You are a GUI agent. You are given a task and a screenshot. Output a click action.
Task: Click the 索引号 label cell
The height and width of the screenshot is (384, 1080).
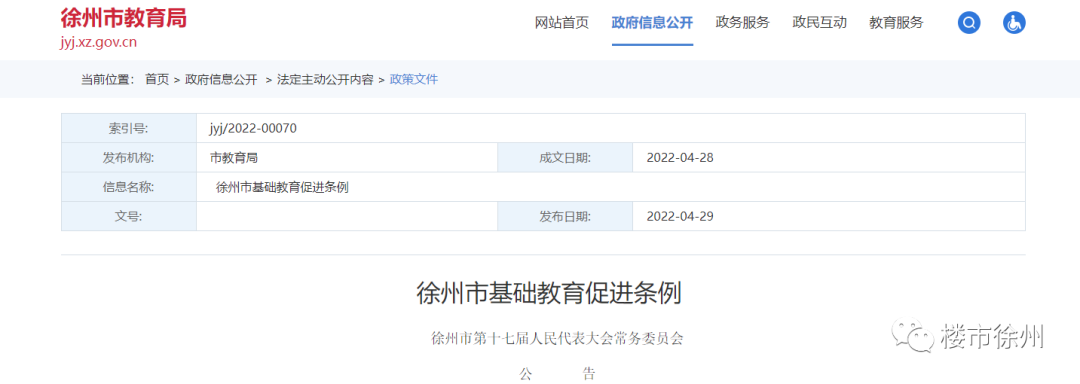(x=129, y=128)
